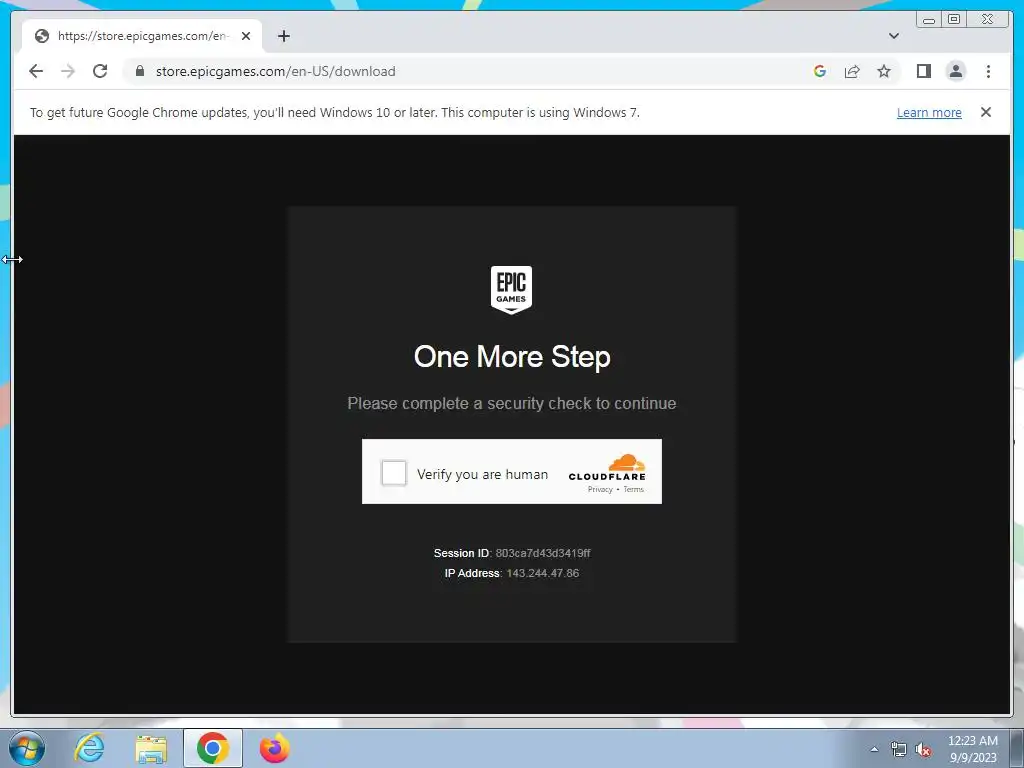
Task: Select the IP Address value 143.244.47.86
Action: (x=543, y=573)
